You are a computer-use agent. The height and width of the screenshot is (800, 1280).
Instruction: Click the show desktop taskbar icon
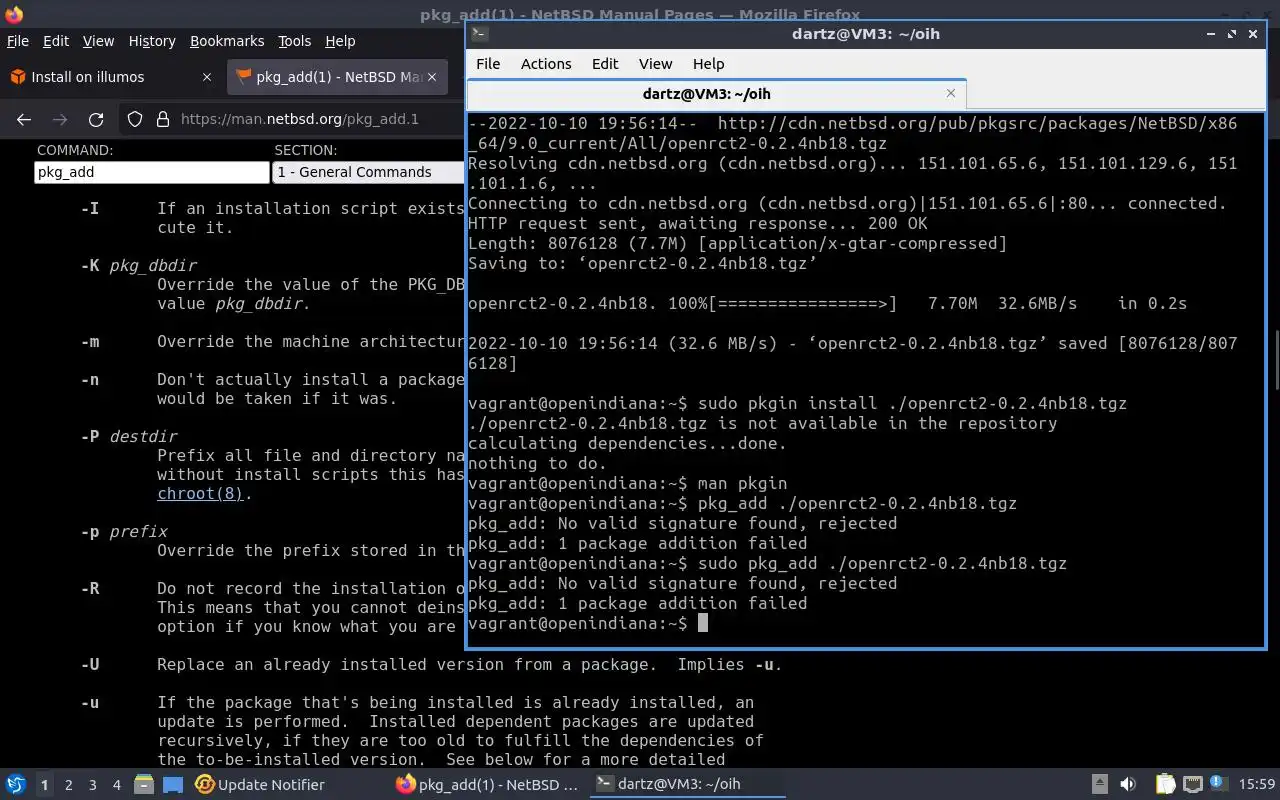tap(173, 785)
